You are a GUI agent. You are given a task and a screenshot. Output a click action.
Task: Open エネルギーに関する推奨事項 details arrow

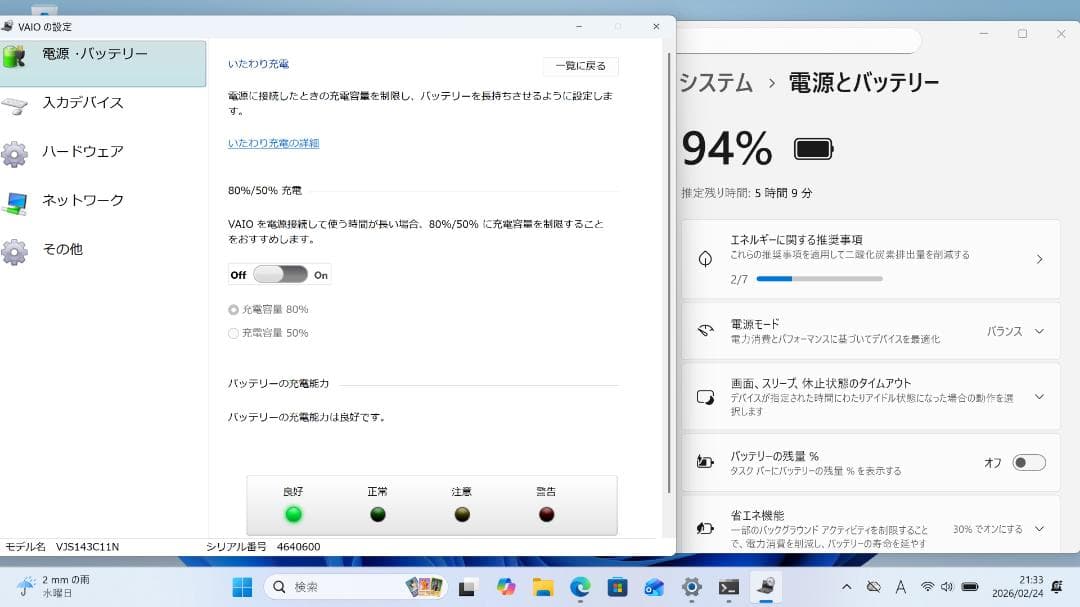[x=1042, y=259]
